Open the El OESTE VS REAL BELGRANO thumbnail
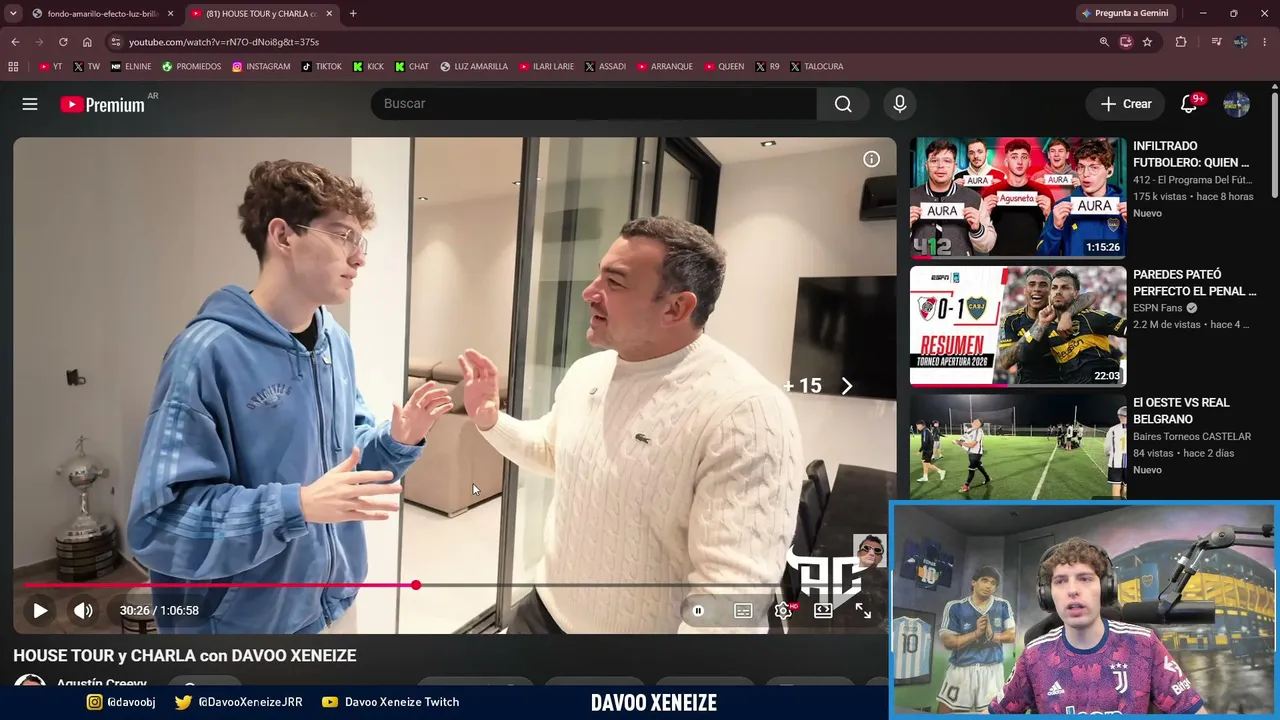The image size is (1280, 720). point(1018,446)
